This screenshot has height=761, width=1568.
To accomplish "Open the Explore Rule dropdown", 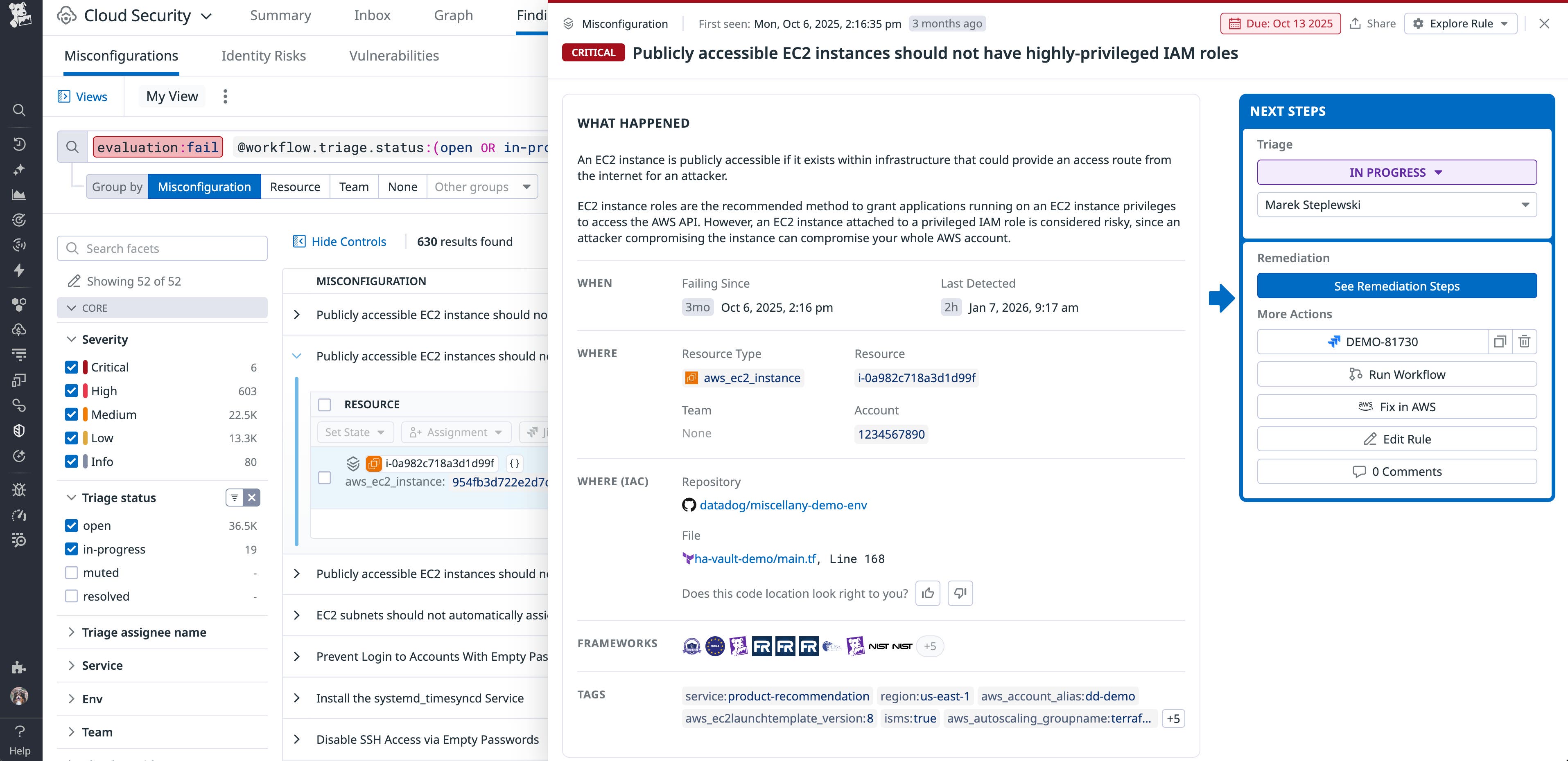I will (x=1460, y=23).
